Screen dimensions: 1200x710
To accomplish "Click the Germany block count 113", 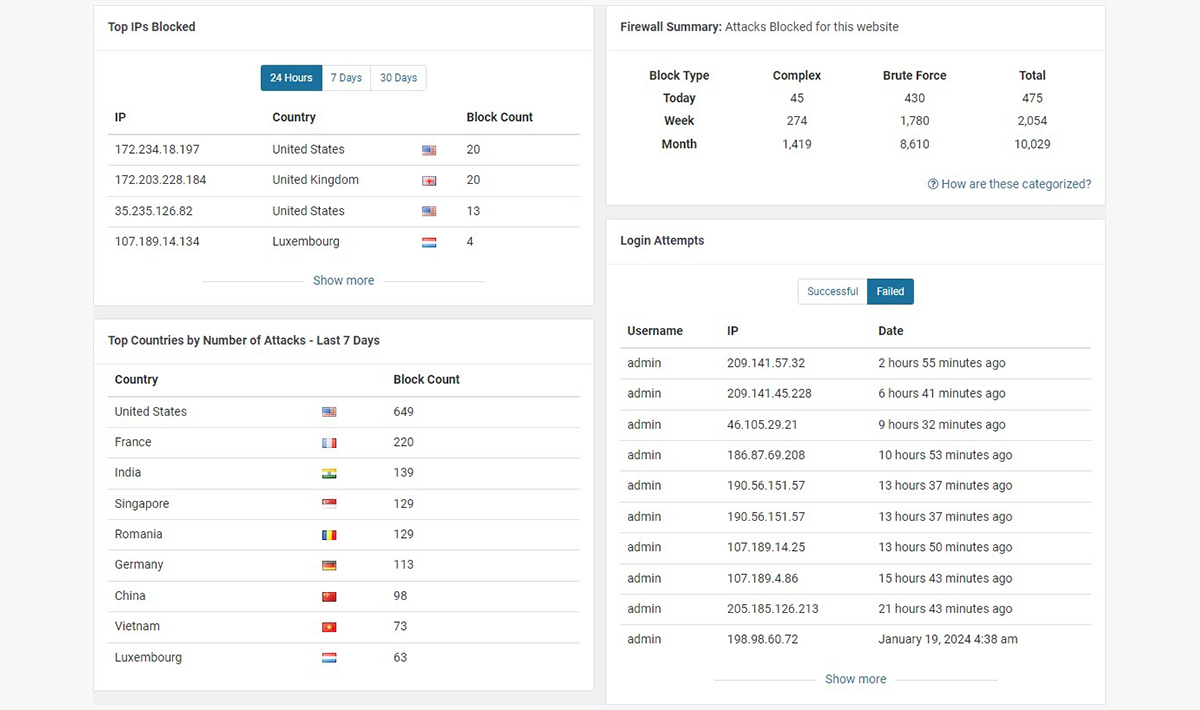I will [404, 564].
